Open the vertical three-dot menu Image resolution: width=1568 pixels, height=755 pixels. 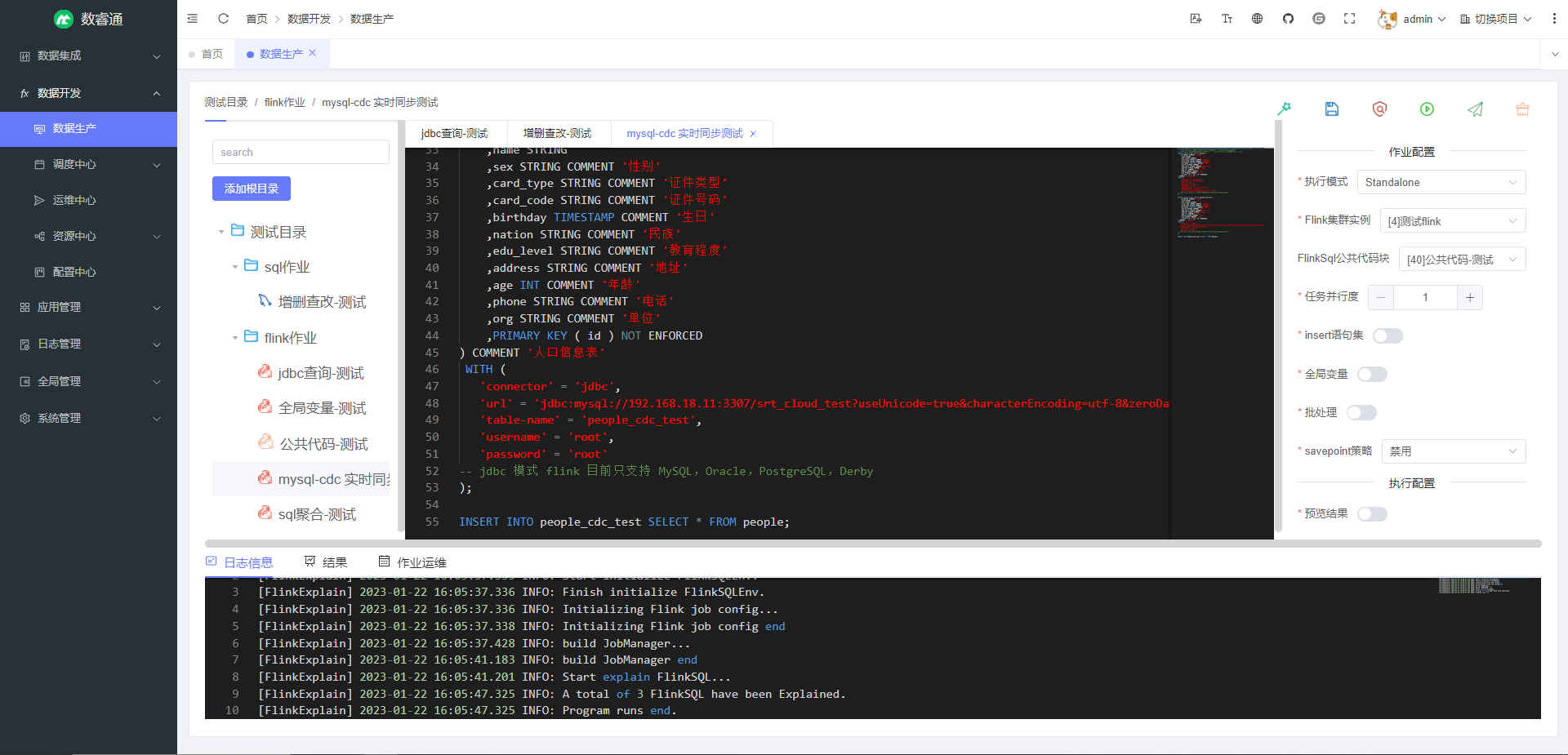point(1553,19)
